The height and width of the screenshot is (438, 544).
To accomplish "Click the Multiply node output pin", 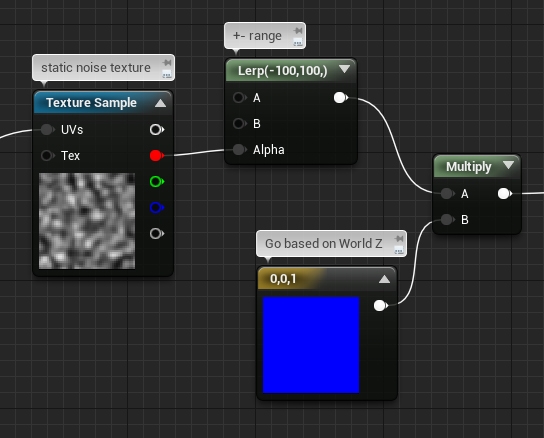I will click(x=504, y=194).
